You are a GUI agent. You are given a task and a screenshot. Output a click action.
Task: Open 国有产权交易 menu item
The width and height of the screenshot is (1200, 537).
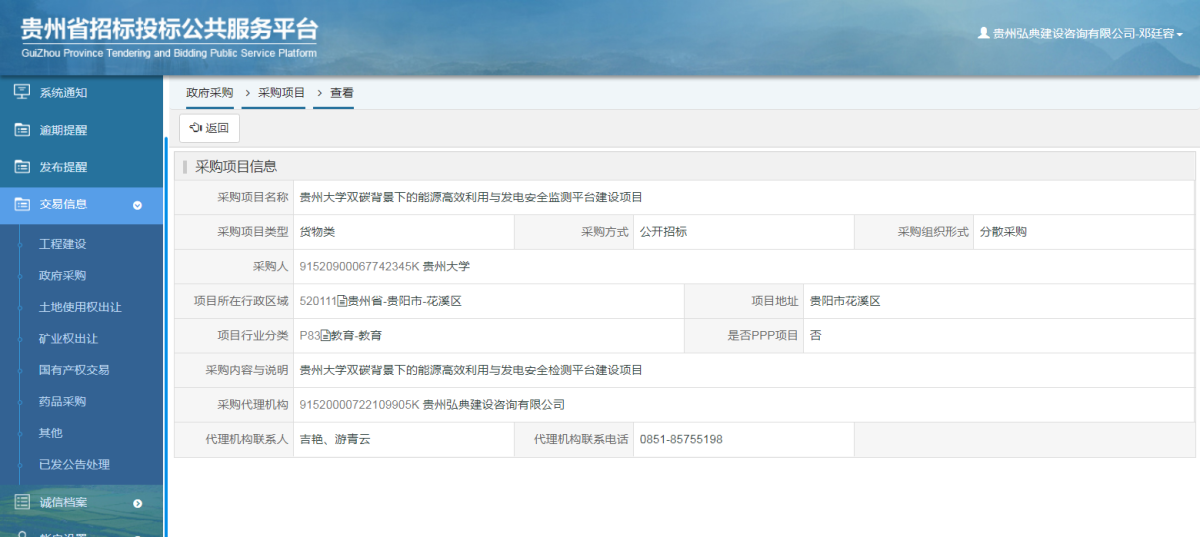coord(74,370)
